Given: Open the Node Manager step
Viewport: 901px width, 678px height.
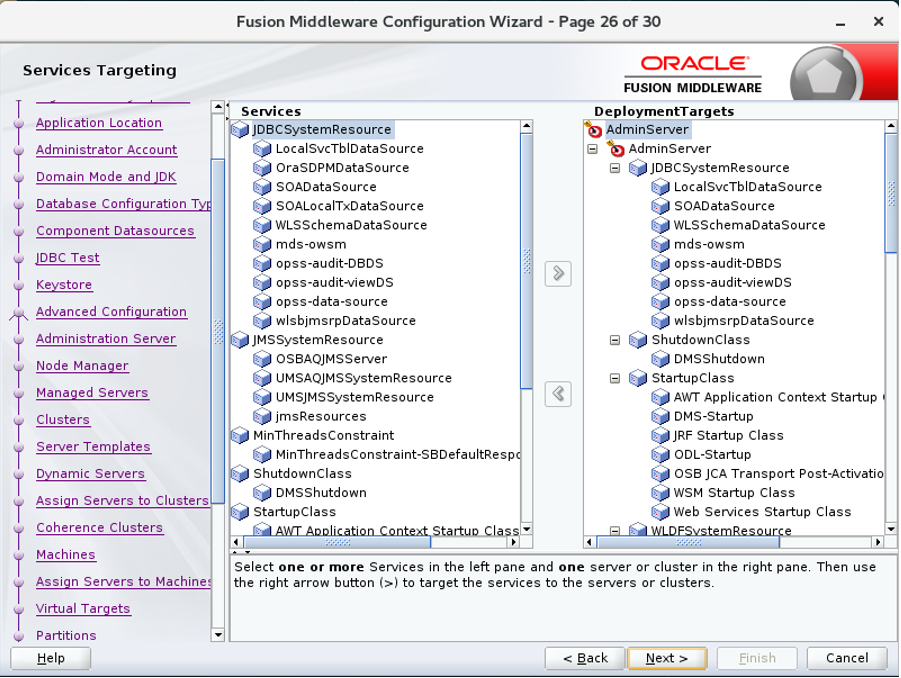Looking at the screenshot, I should pyautogui.click(x=82, y=366).
